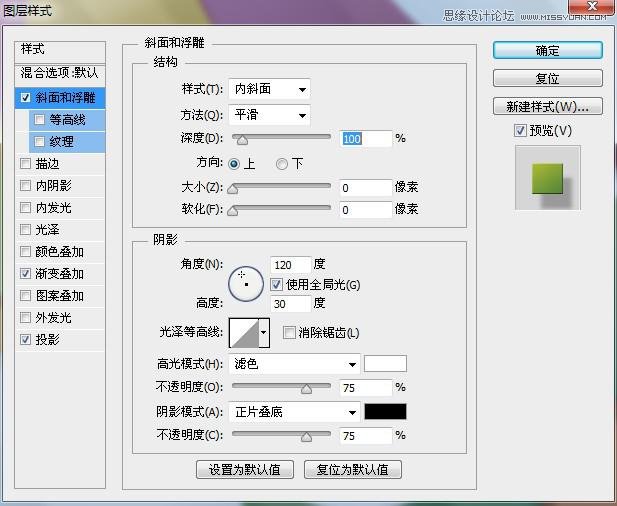Enable the 纹理 checkbox
Screen dimensions: 617x506
pyautogui.click(x=39, y=142)
